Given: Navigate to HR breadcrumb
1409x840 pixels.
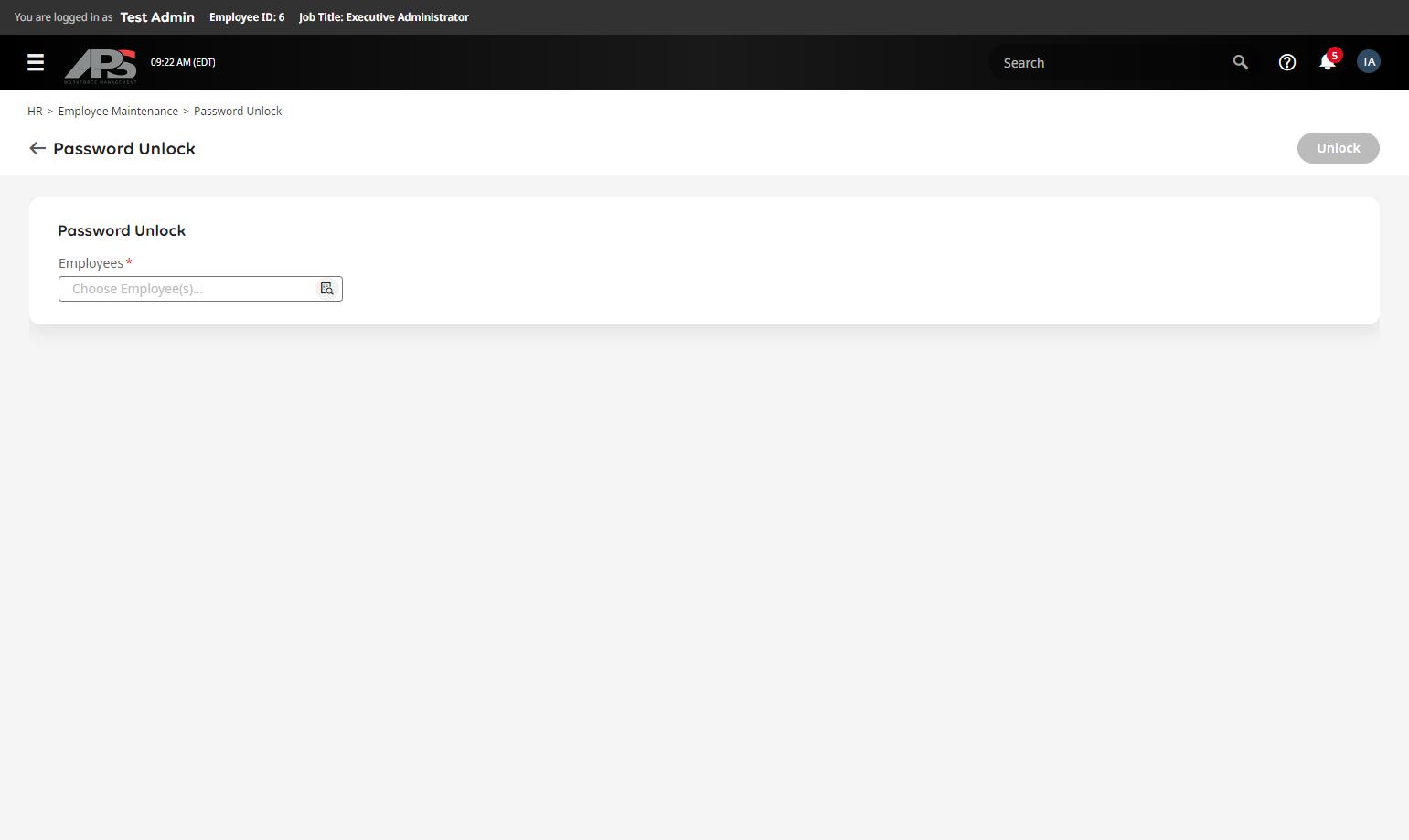Looking at the screenshot, I should coord(35,112).
